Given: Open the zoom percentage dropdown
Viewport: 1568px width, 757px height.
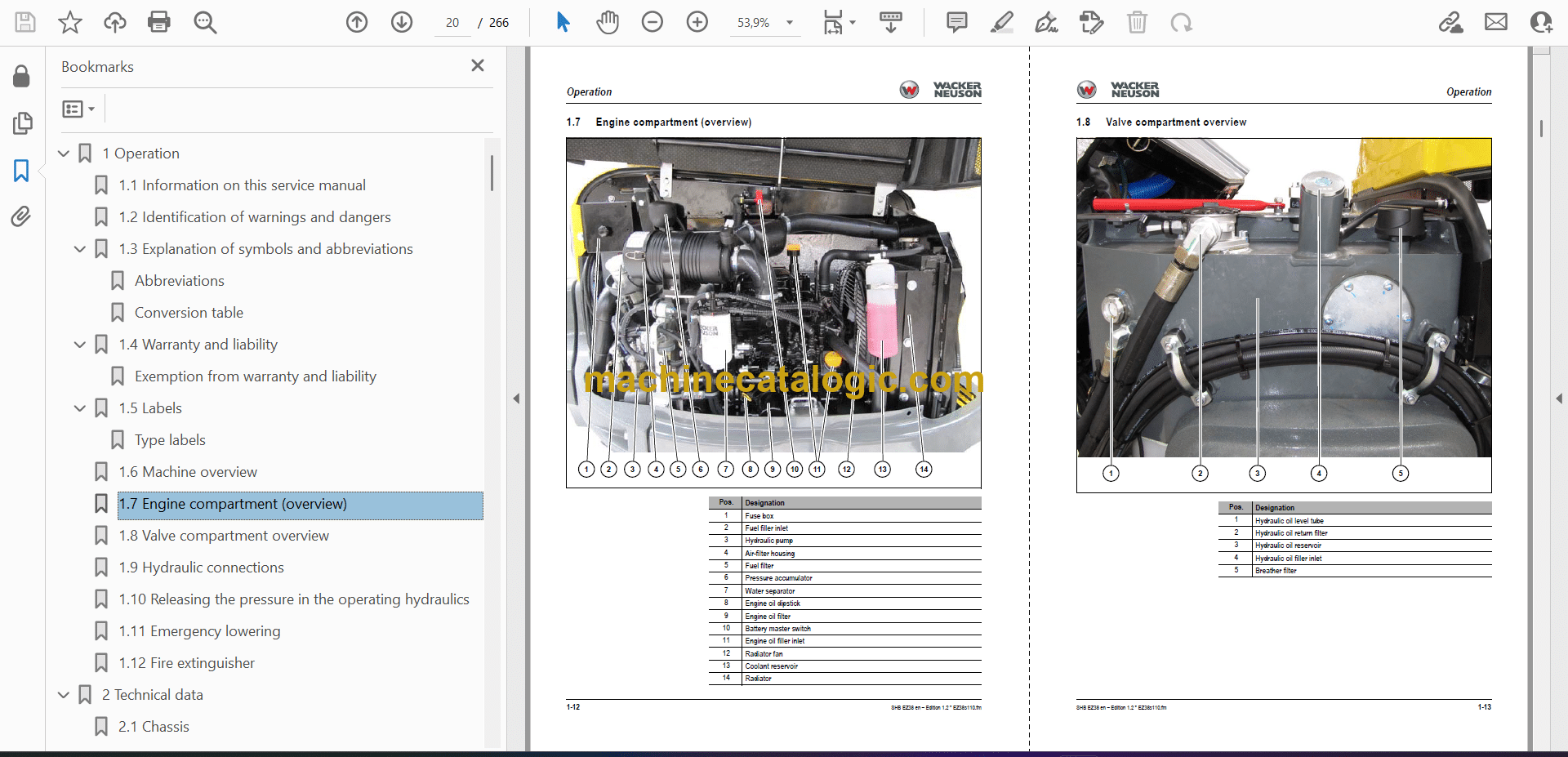Looking at the screenshot, I should click(x=790, y=23).
